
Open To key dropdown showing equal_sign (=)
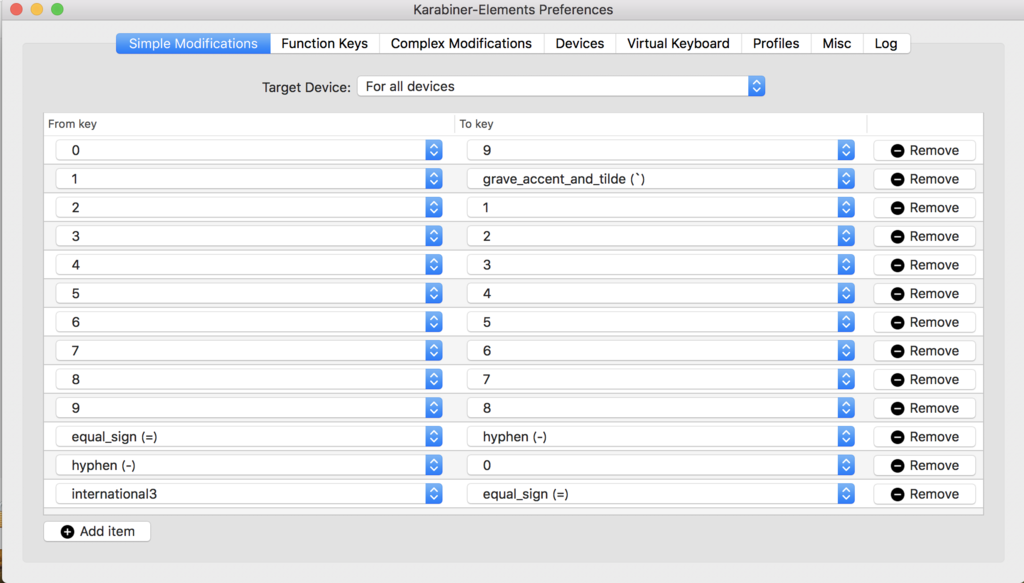[661, 494]
